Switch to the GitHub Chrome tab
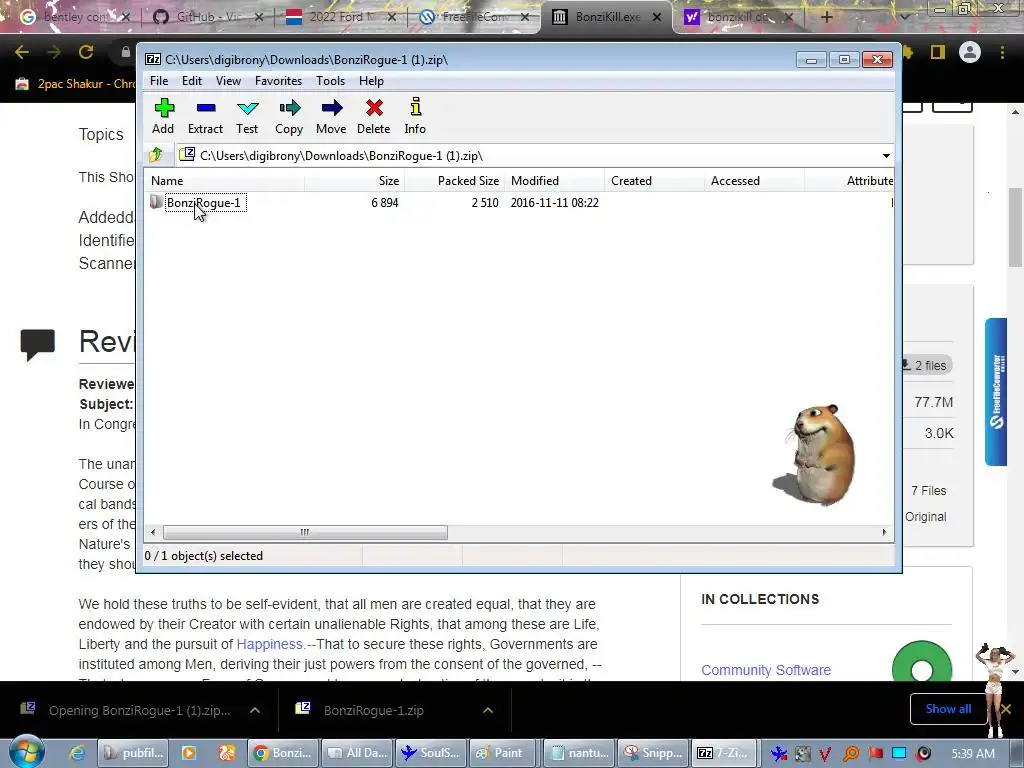1024x768 pixels. pyautogui.click(x=206, y=16)
